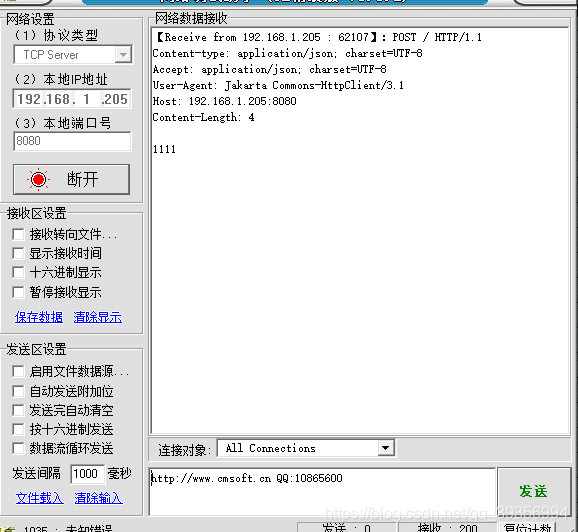The image size is (578, 532).
Task: Expand the All Connections dropdown
Action: pos(386,448)
